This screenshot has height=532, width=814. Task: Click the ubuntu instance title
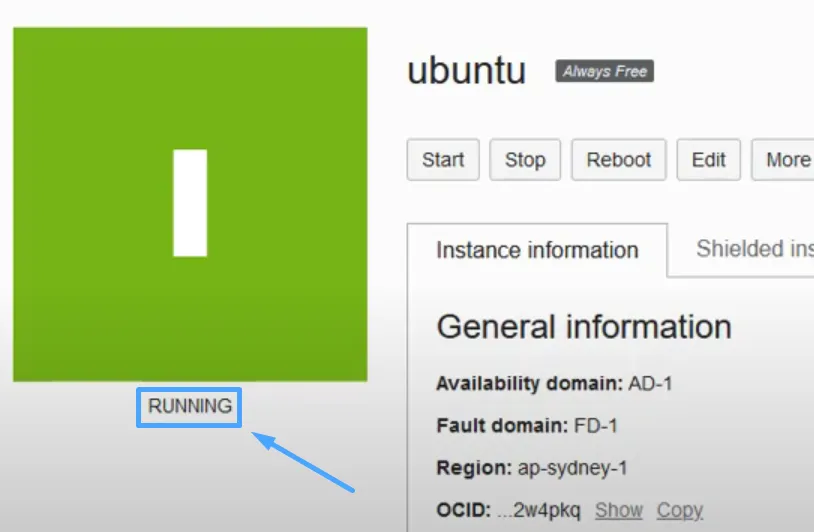click(467, 71)
